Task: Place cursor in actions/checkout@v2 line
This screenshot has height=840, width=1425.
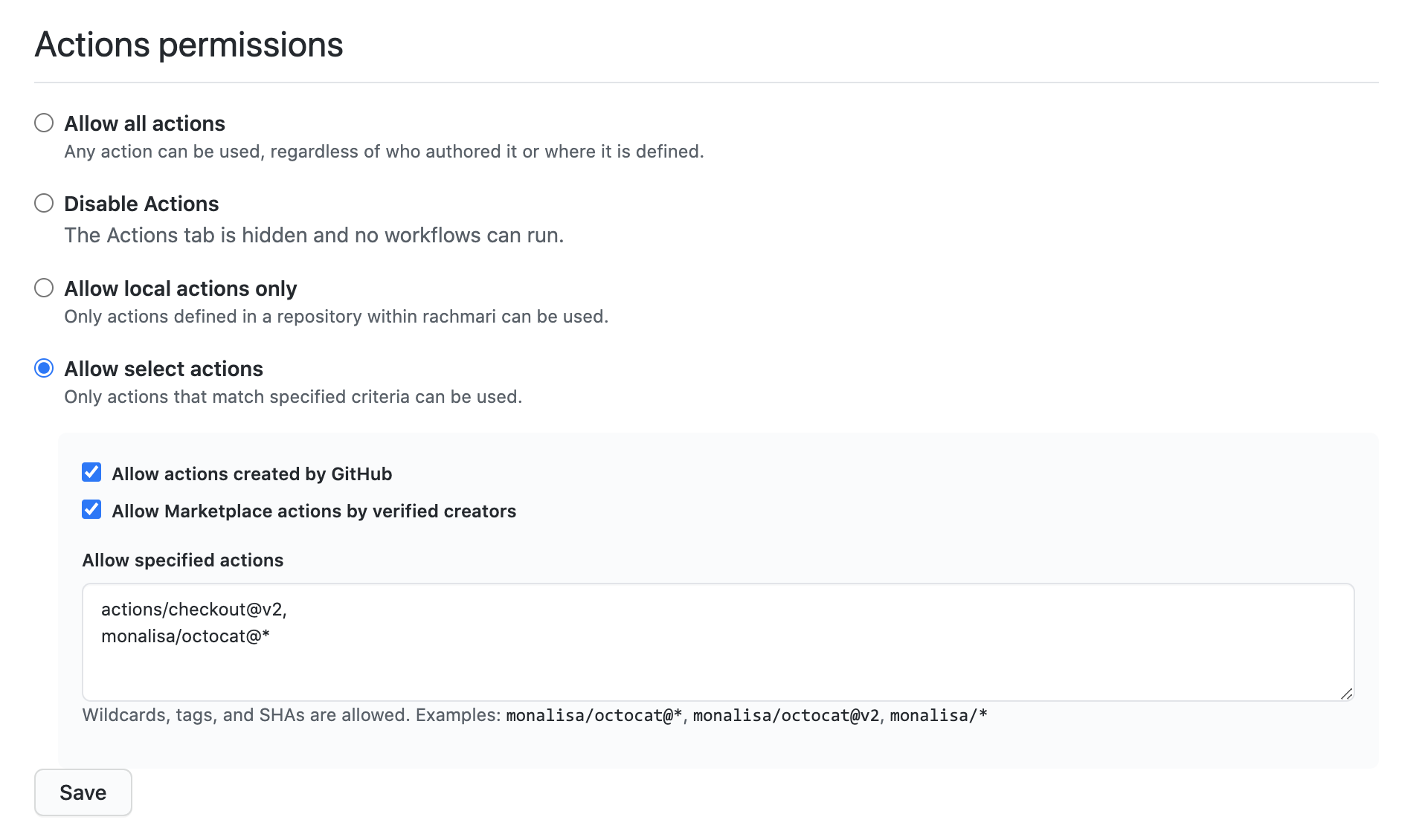Action: click(193, 610)
